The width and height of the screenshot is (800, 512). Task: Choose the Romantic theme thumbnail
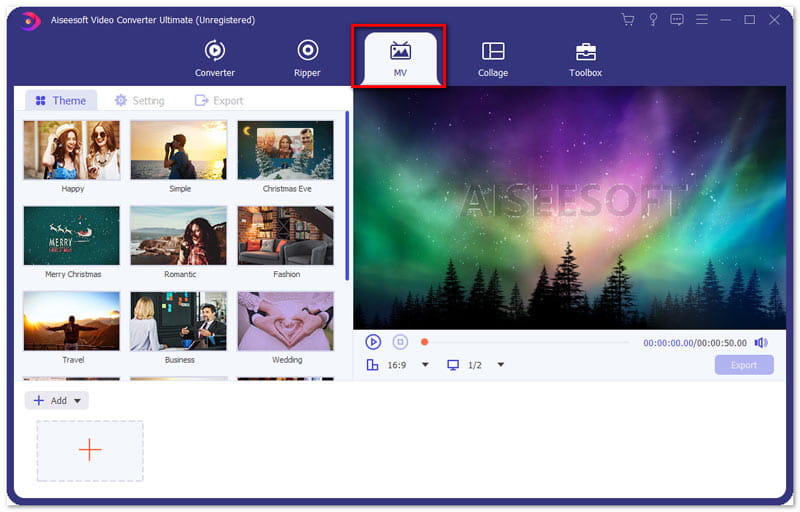point(179,236)
